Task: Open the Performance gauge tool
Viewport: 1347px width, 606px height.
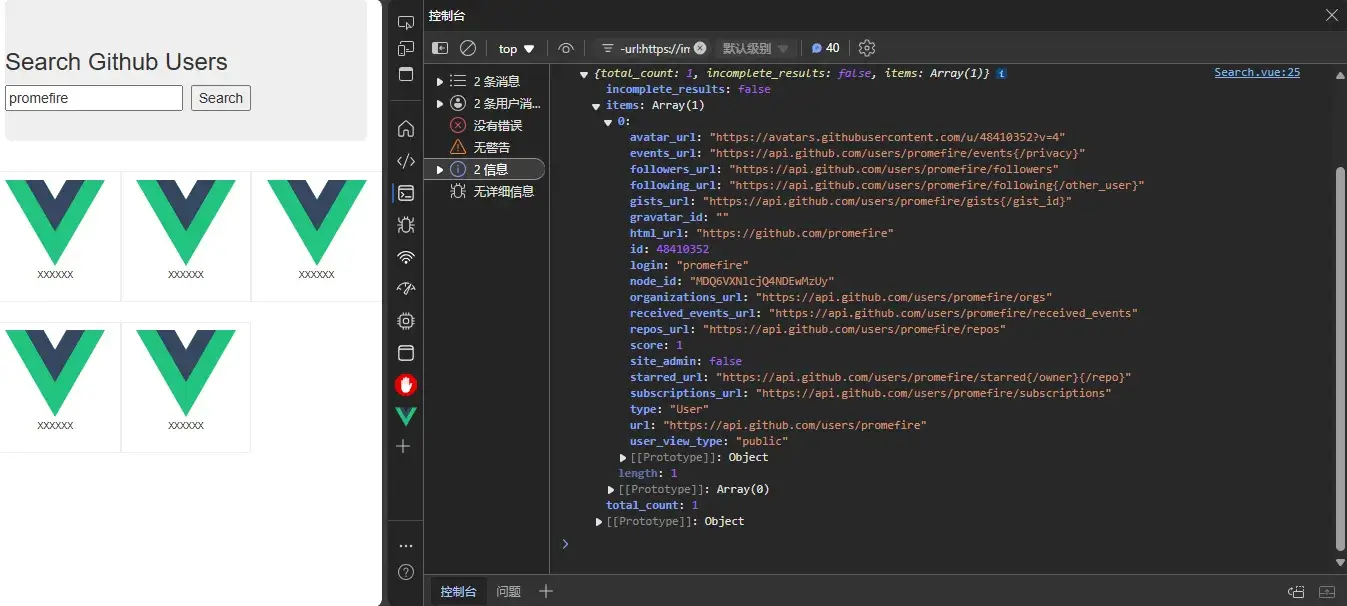Action: point(405,289)
